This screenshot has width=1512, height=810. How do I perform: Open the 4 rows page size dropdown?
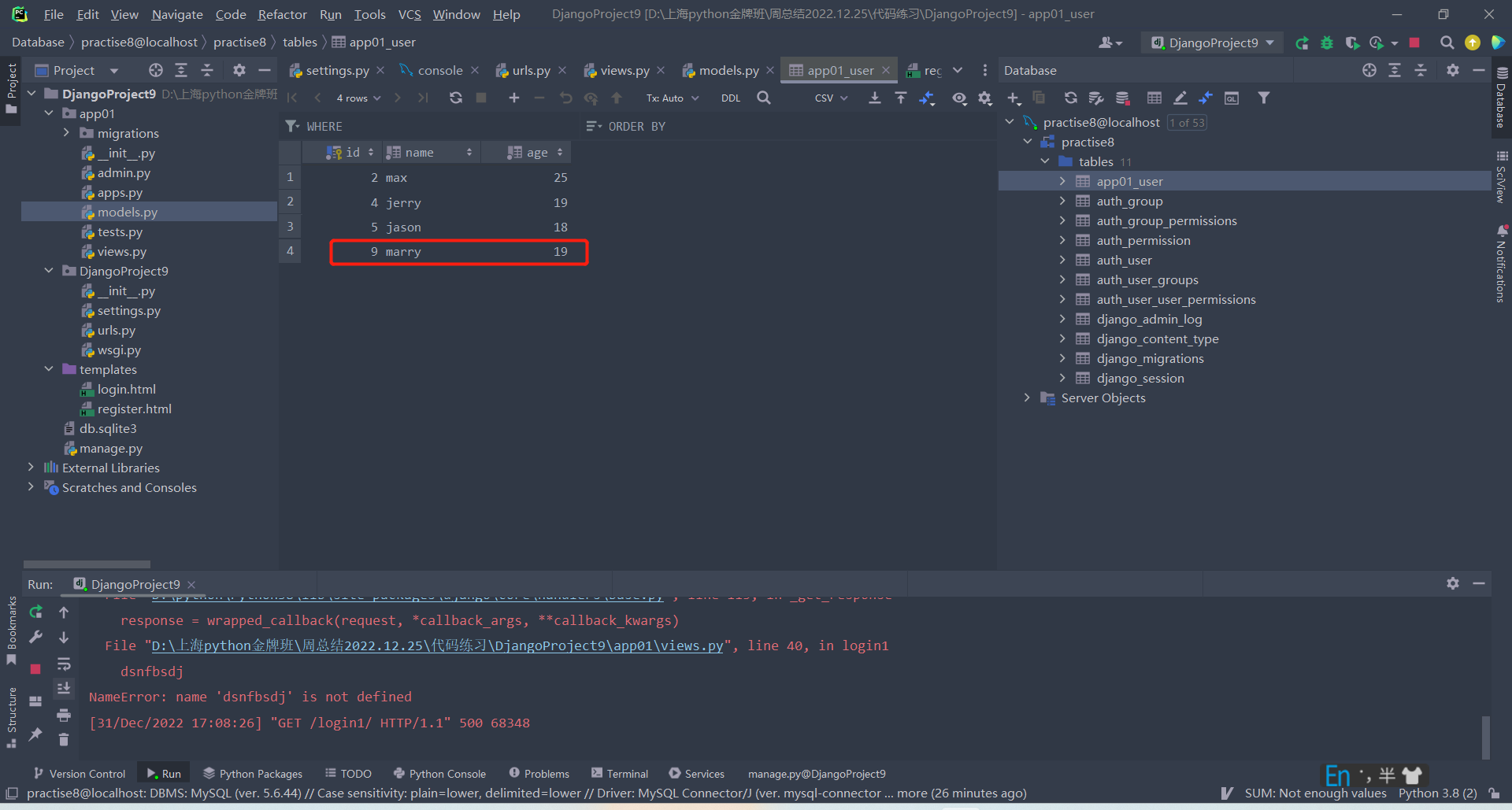(x=358, y=98)
